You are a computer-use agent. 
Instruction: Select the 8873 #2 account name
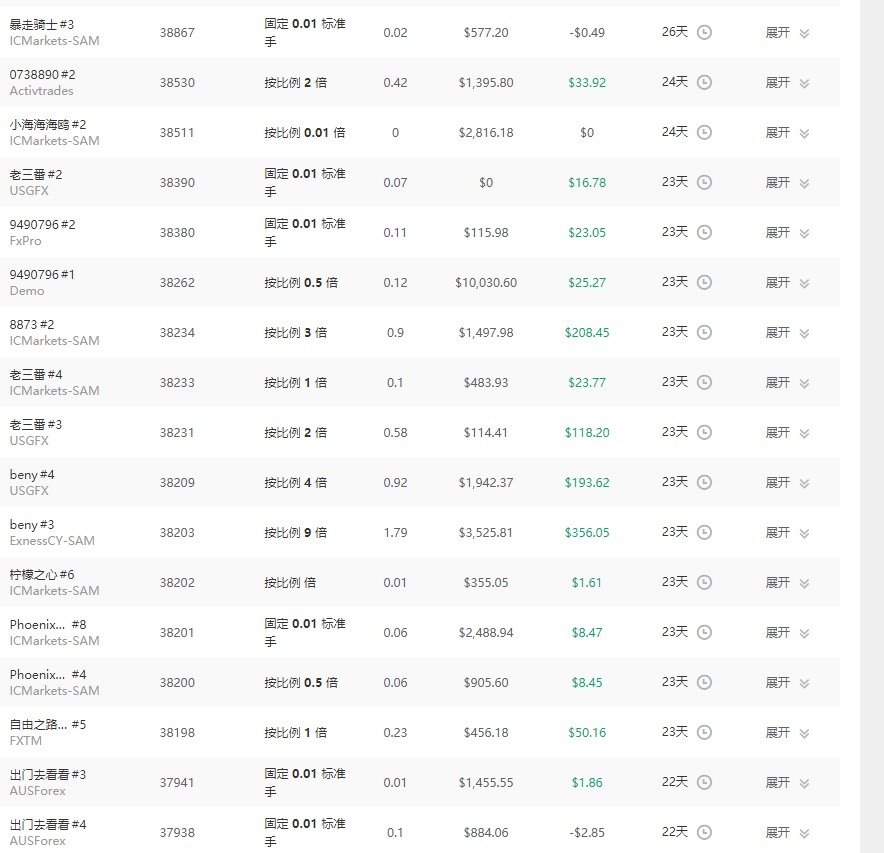pyautogui.click(x=32, y=325)
